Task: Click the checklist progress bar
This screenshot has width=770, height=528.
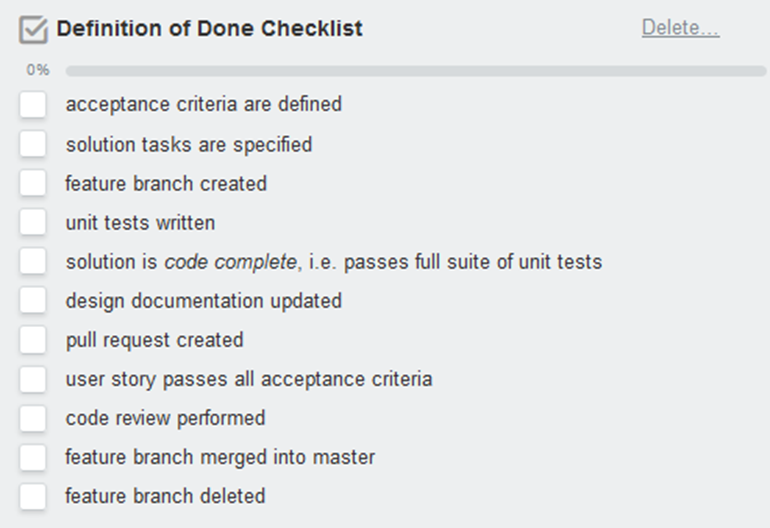Action: click(x=415, y=71)
